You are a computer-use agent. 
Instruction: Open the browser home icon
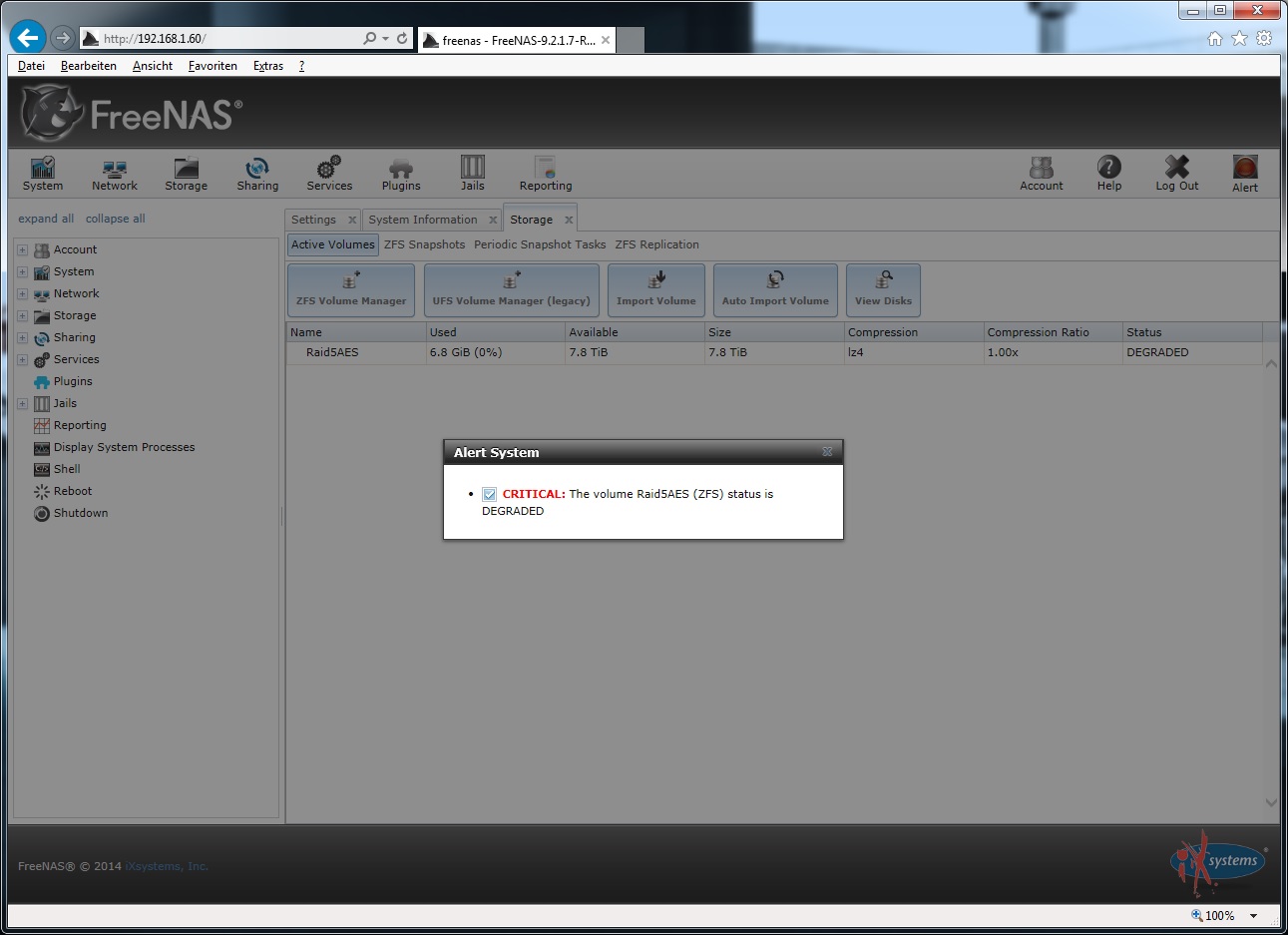coord(1214,38)
